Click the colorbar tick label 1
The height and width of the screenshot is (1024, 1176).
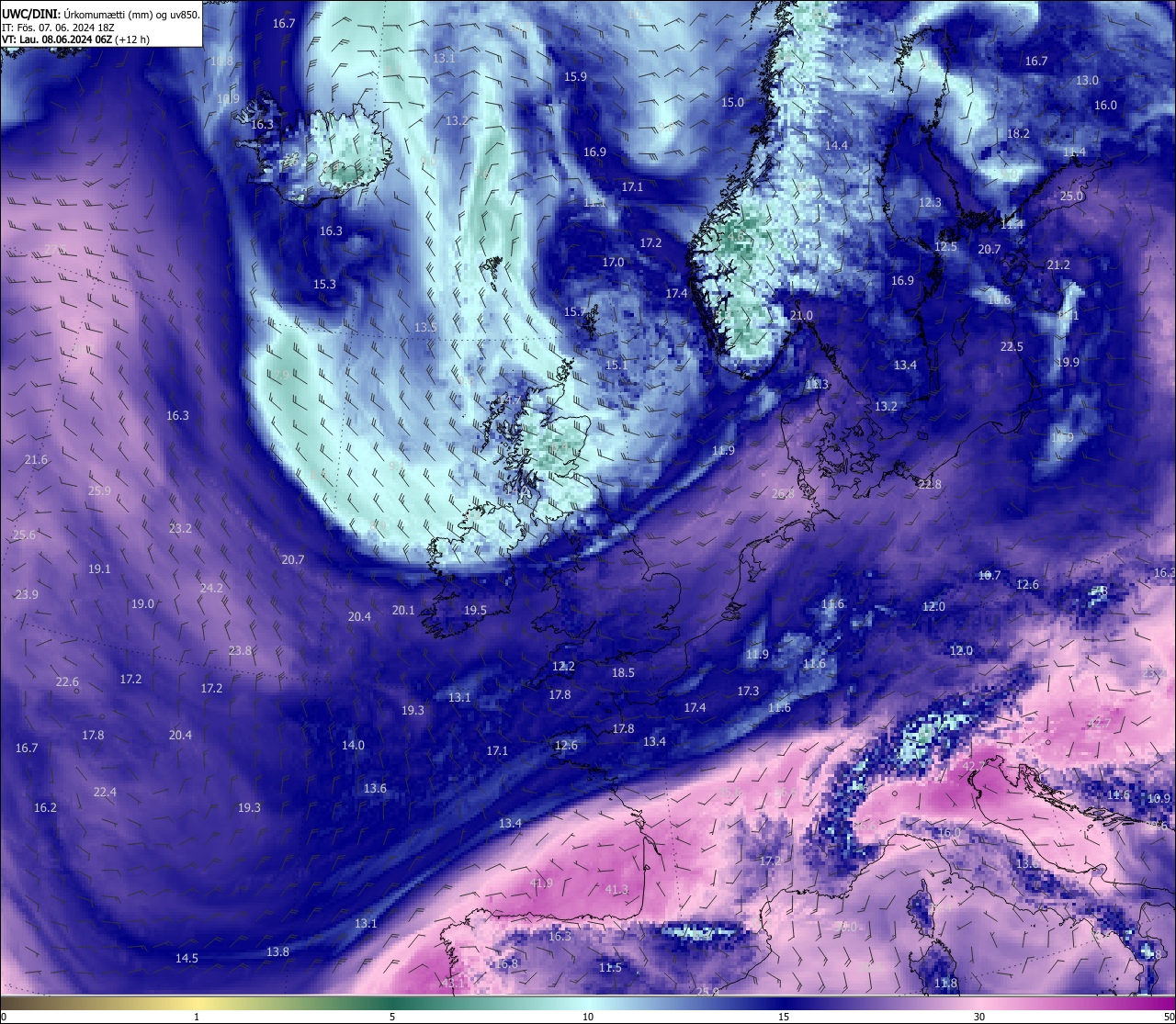[197, 1017]
